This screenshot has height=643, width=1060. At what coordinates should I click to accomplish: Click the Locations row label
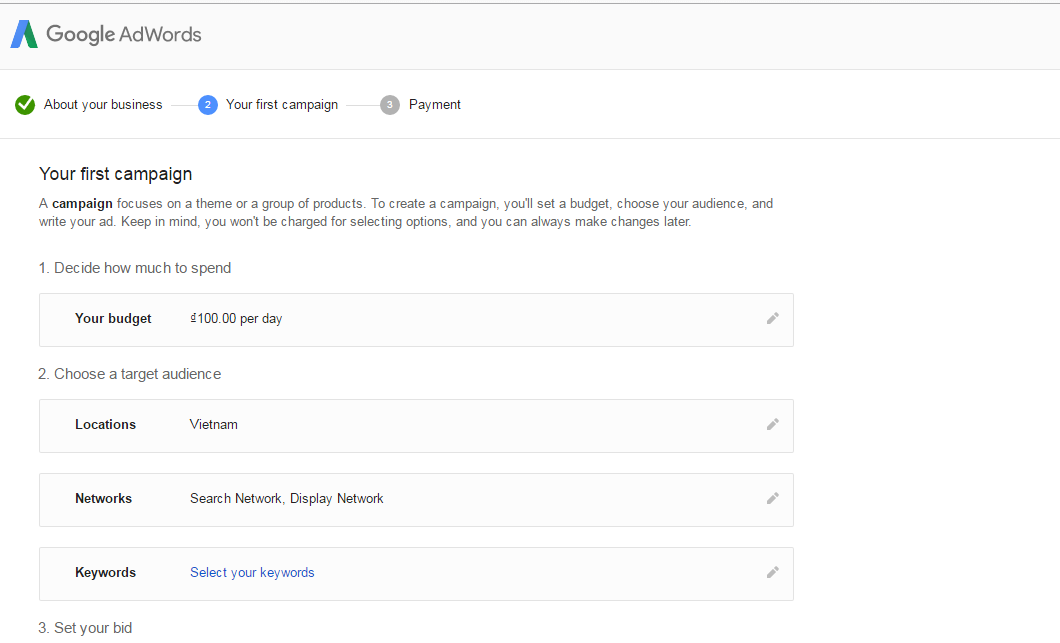[105, 425]
